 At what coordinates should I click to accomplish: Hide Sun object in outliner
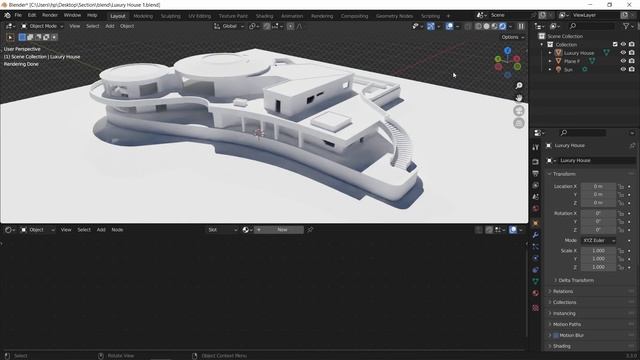(x=623, y=69)
